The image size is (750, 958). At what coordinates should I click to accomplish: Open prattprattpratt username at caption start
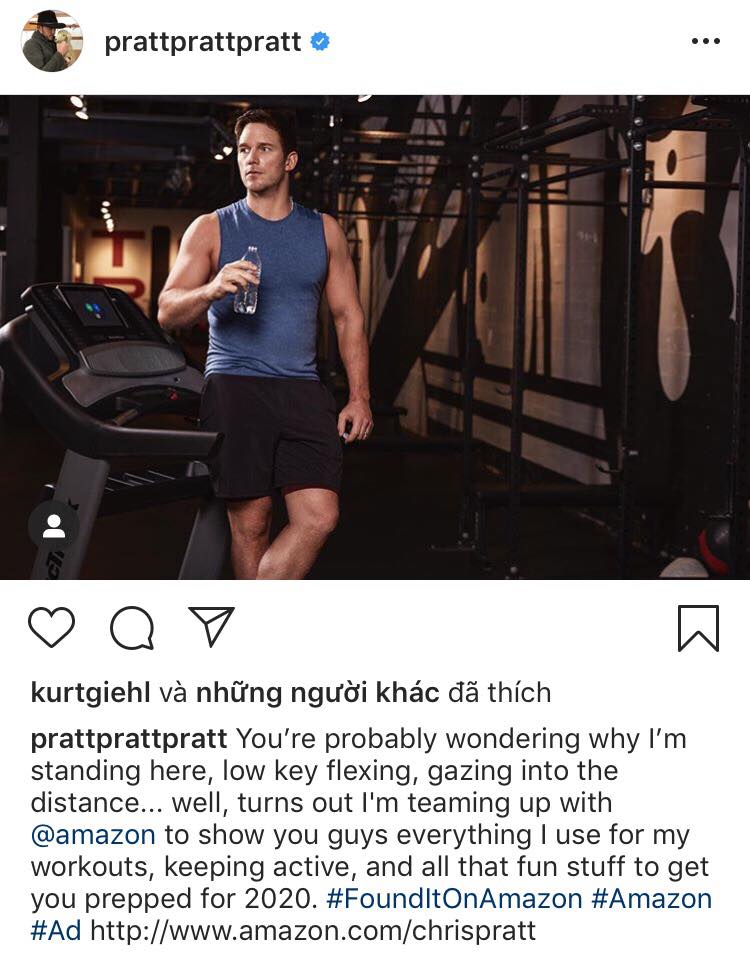coord(129,739)
